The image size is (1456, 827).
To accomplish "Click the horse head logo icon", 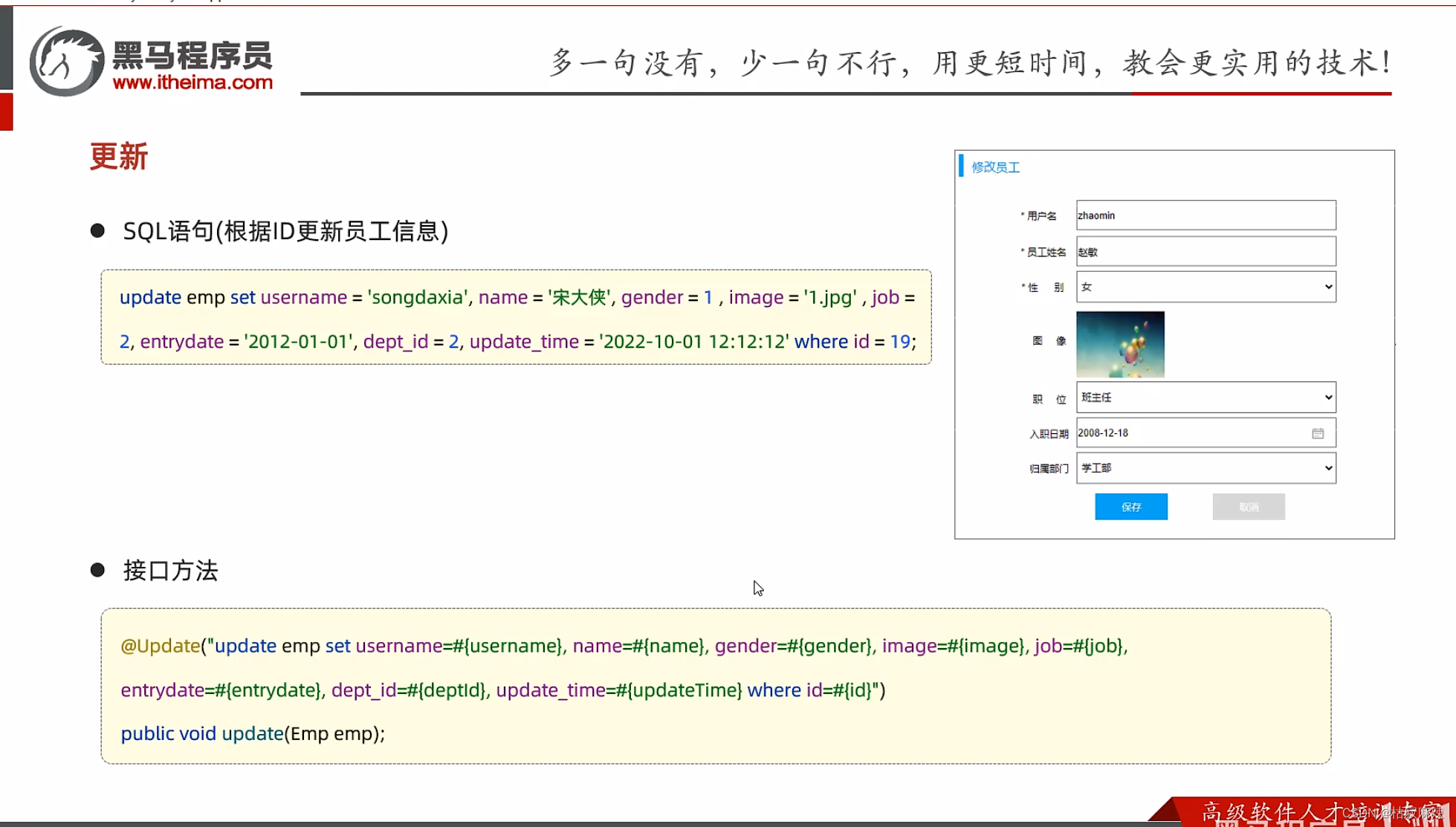I will 67,62.
